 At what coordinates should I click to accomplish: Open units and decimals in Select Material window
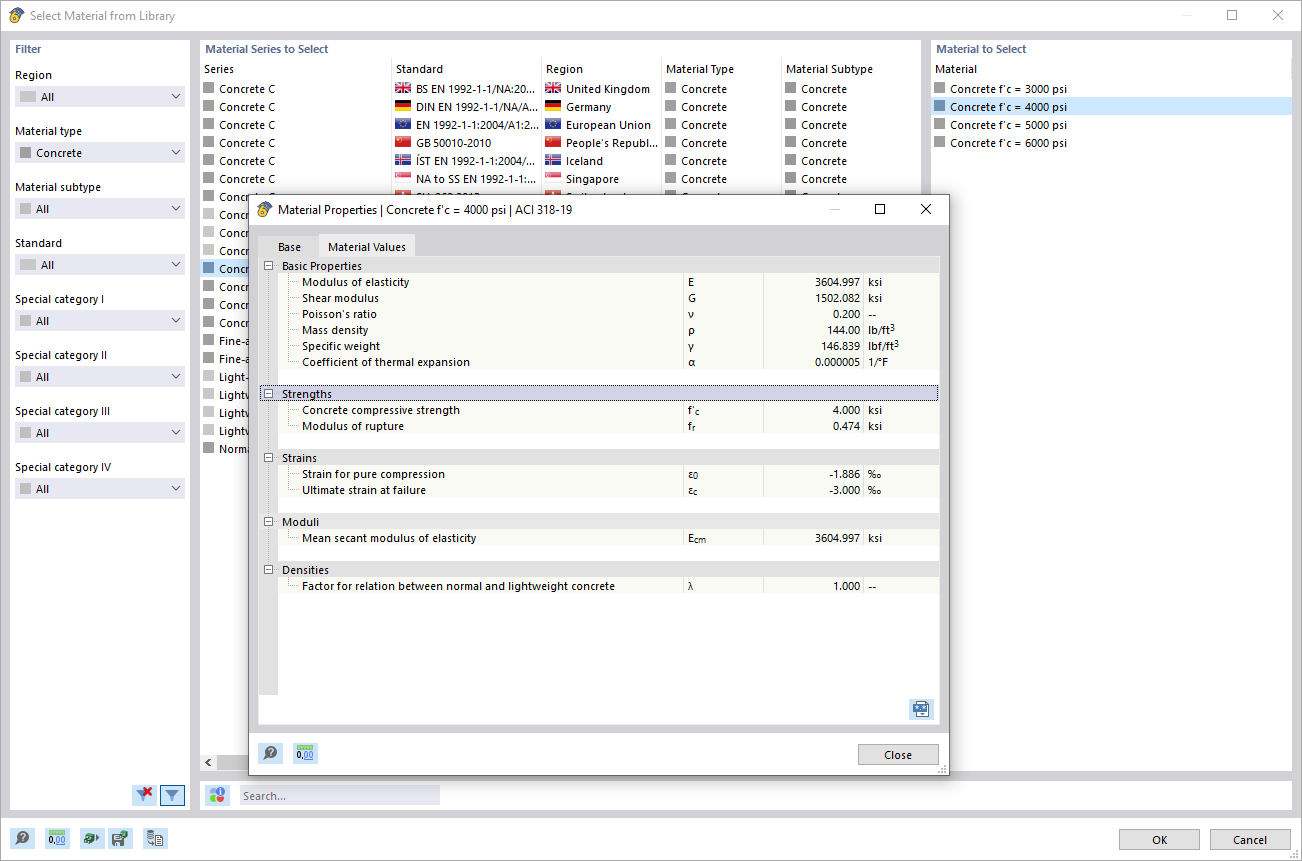pyautogui.click(x=57, y=839)
